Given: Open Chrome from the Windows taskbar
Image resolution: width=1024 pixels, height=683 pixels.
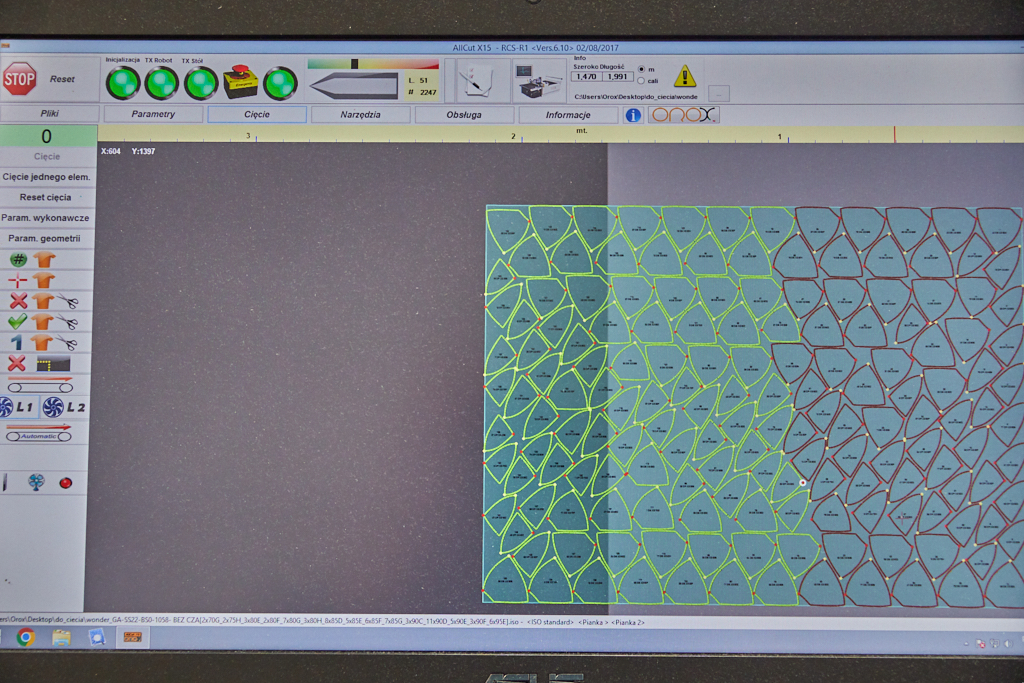Looking at the screenshot, I should [25, 637].
